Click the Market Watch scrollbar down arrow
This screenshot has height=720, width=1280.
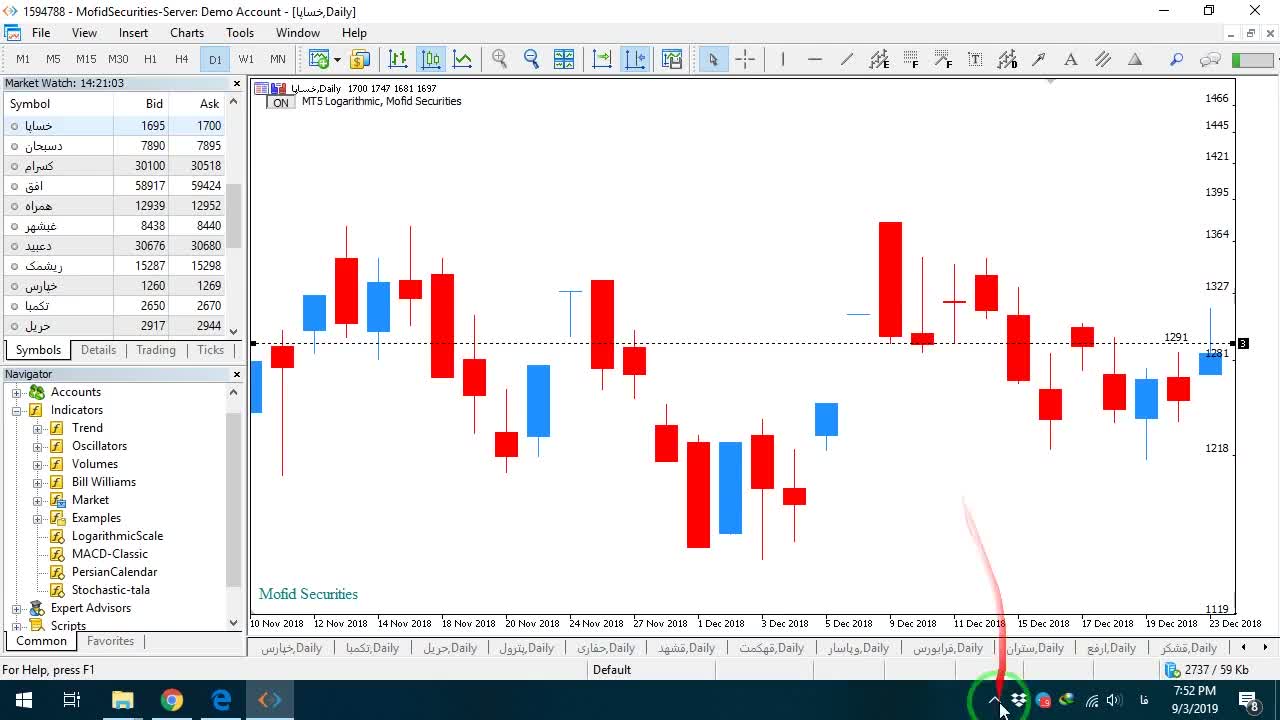point(234,331)
